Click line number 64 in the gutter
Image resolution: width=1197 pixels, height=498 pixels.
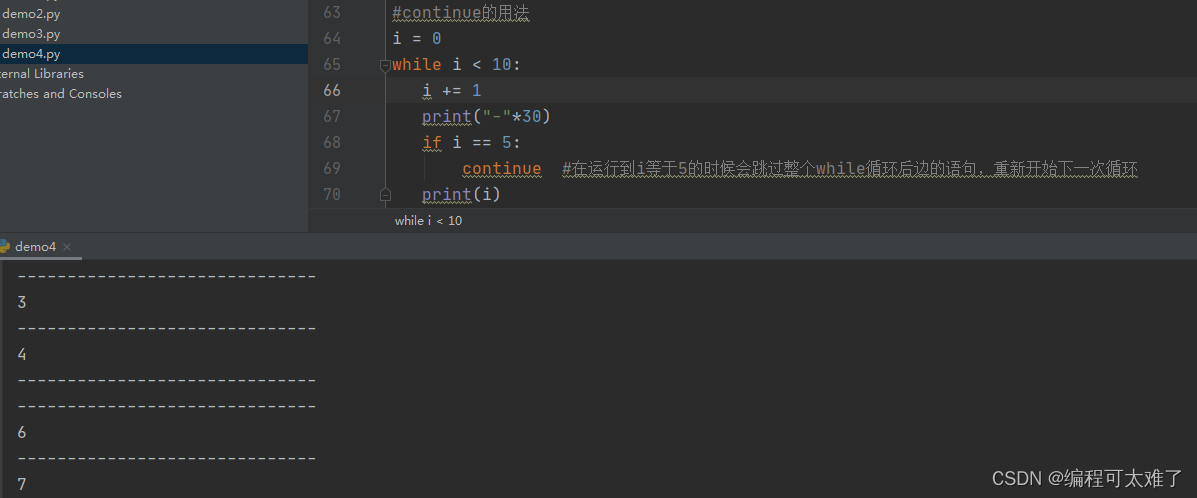tap(332, 38)
